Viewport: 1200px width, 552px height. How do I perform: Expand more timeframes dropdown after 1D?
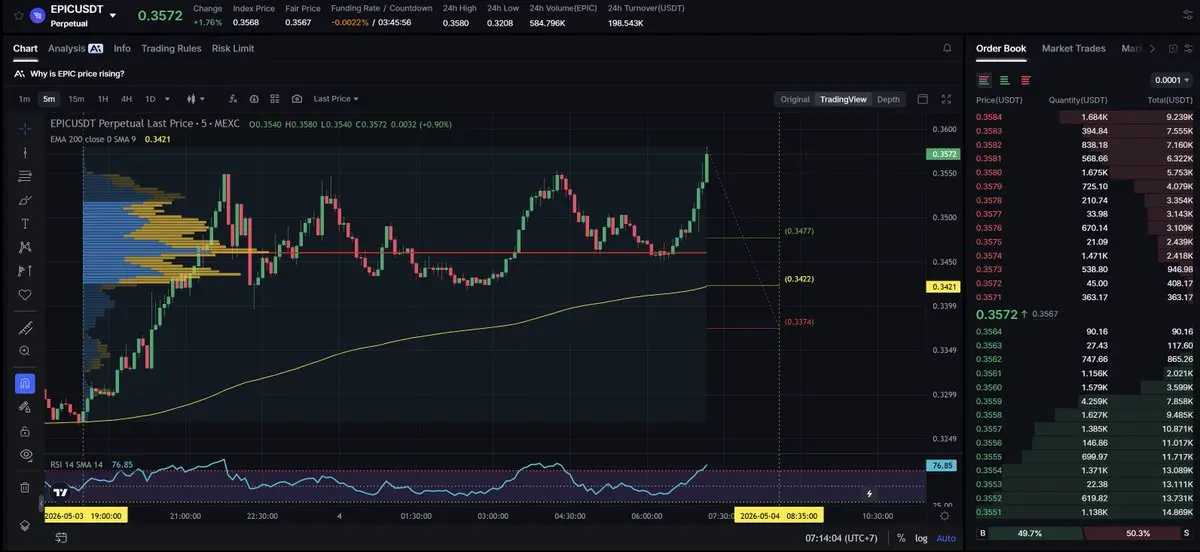click(167, 99)
